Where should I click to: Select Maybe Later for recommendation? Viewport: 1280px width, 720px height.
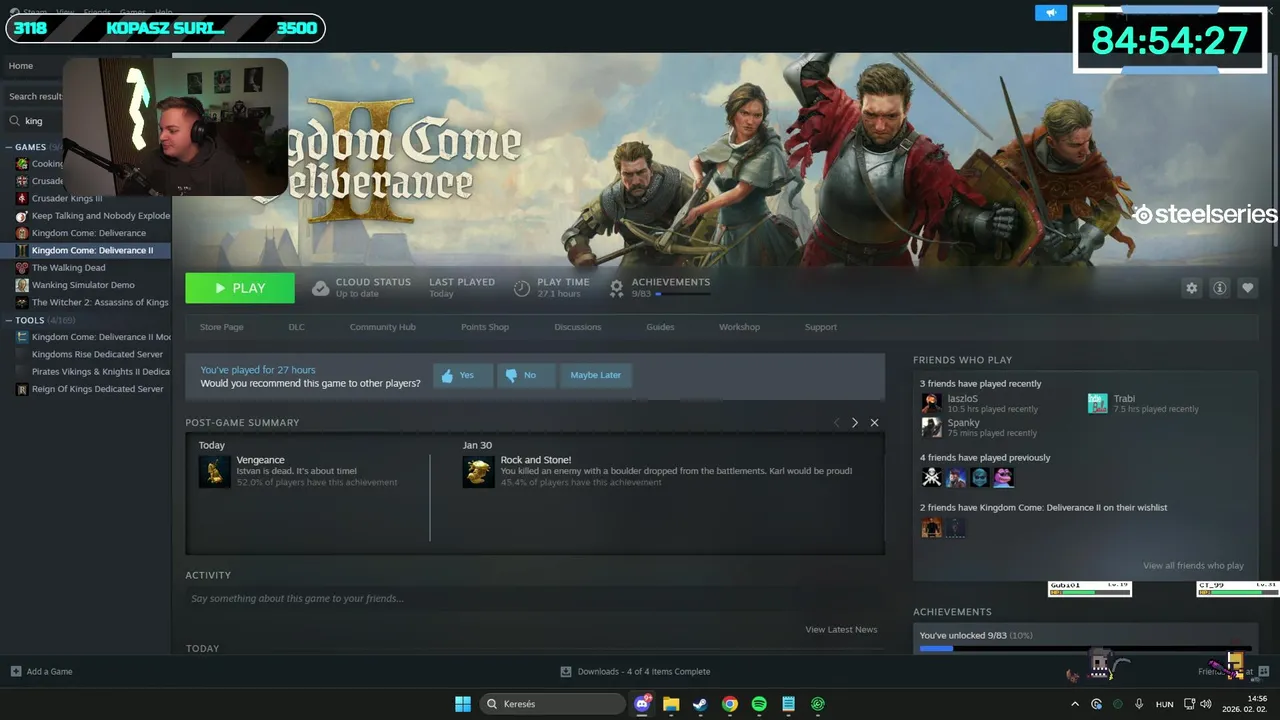596,375
